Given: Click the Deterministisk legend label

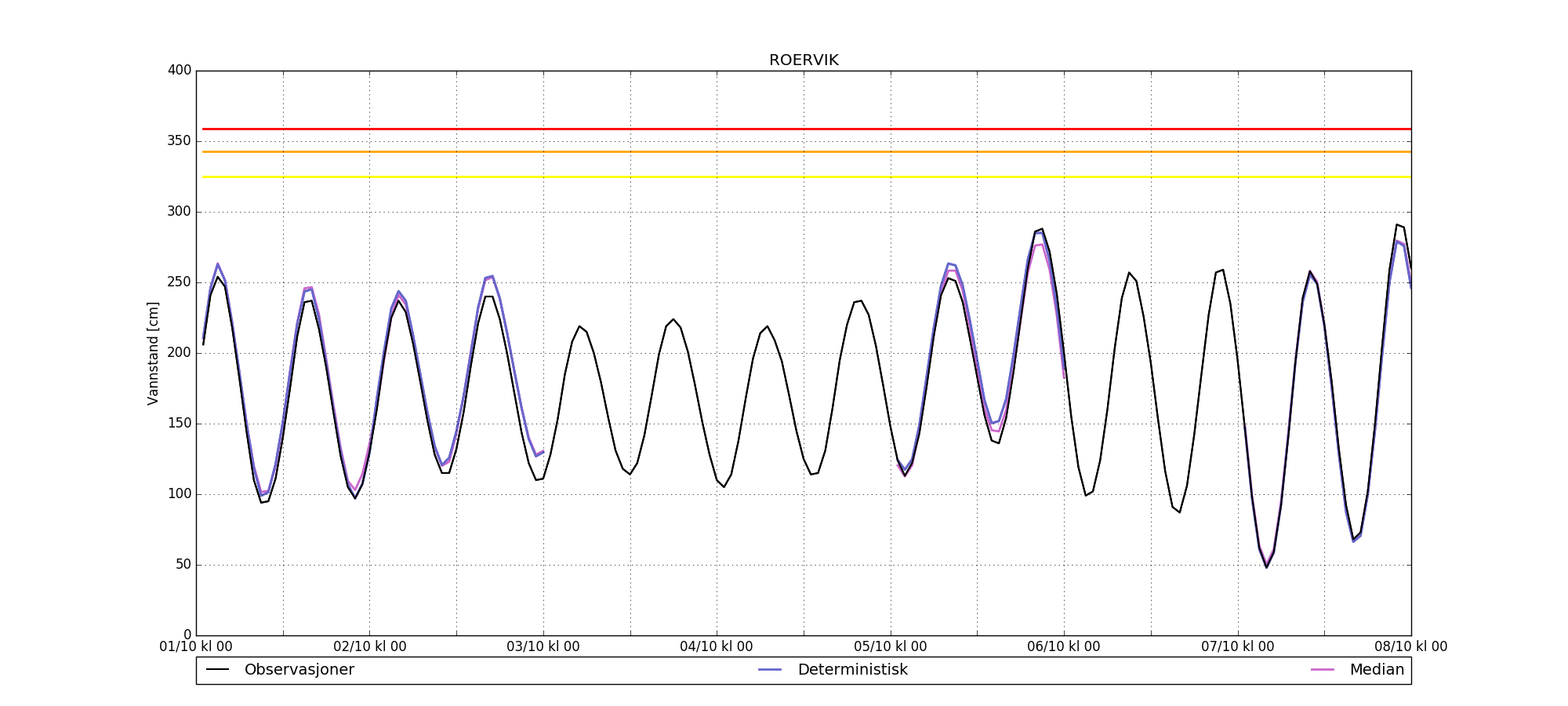Looking at the screenshot, I should click(x=852, y=670).
